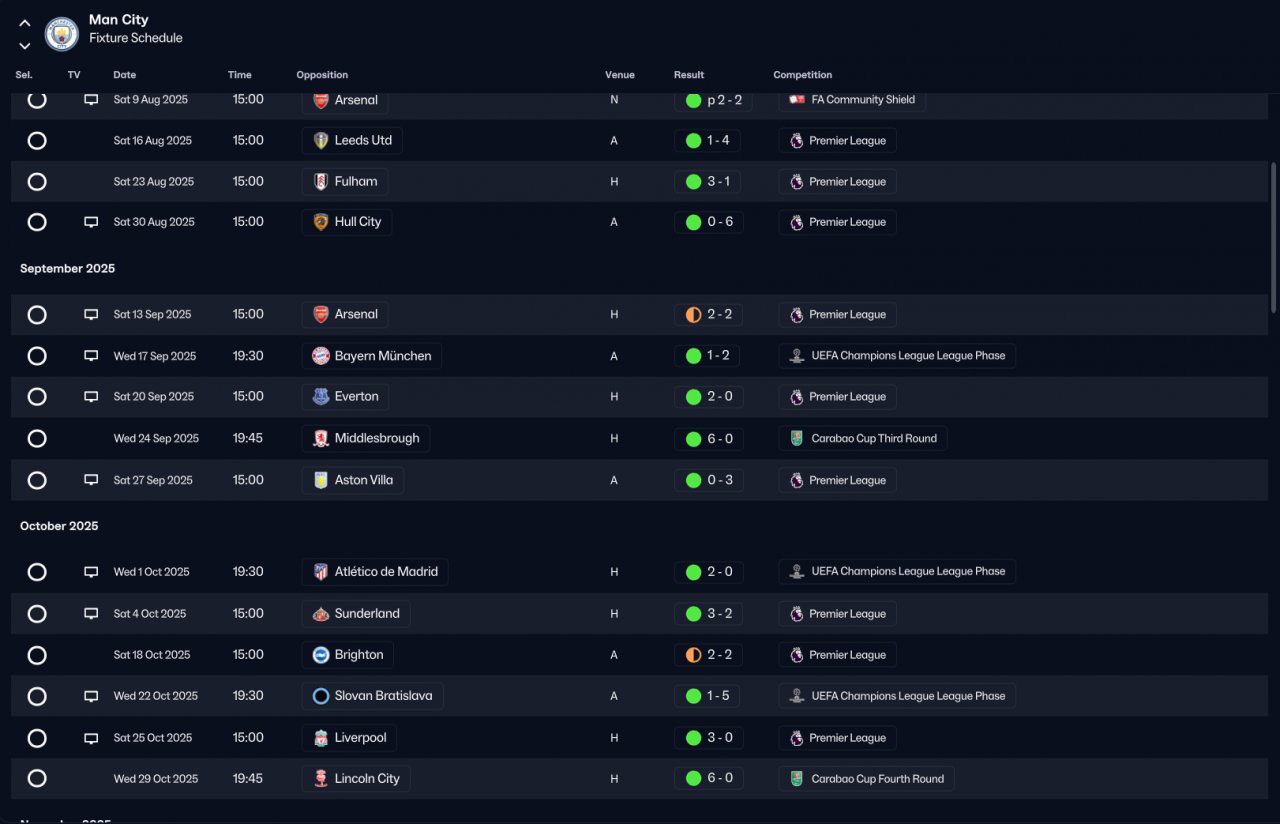
Task: Select the Slovan Bratislava fixture radio circle
Action: pos(37,696)
